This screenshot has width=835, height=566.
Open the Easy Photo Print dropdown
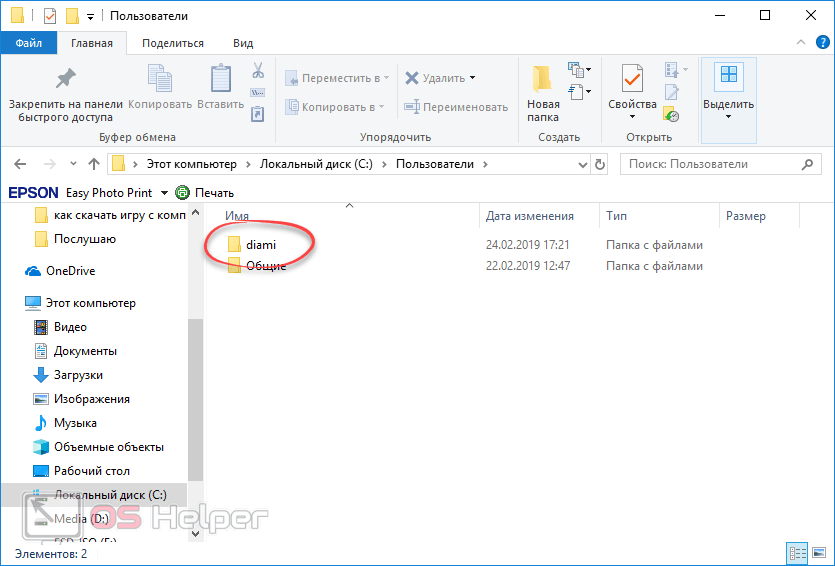162,193
